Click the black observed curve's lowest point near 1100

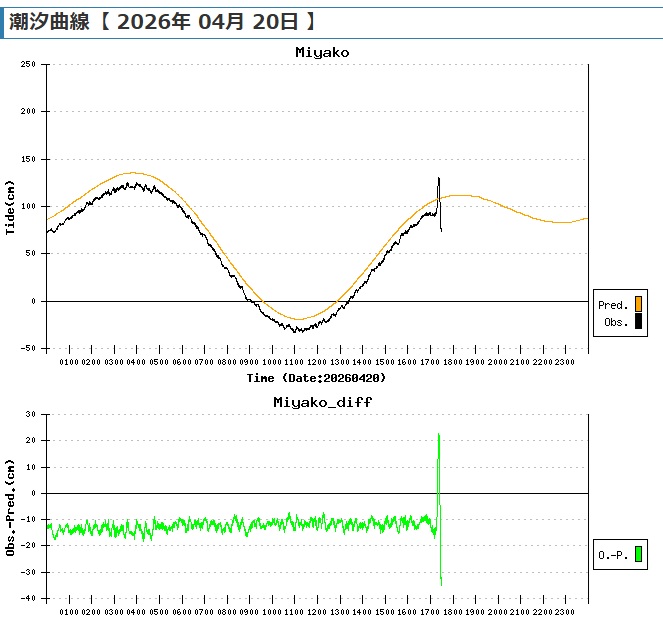[296, 330]
